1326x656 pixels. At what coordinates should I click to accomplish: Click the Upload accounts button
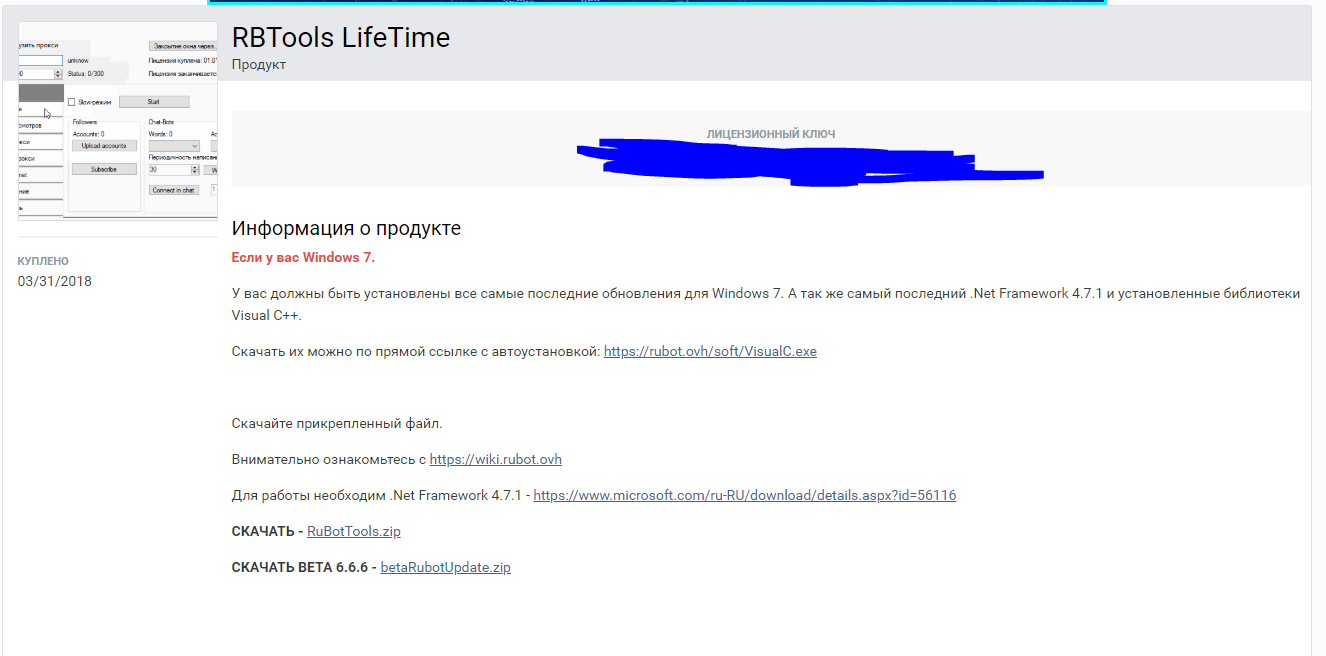pos(104,146)
